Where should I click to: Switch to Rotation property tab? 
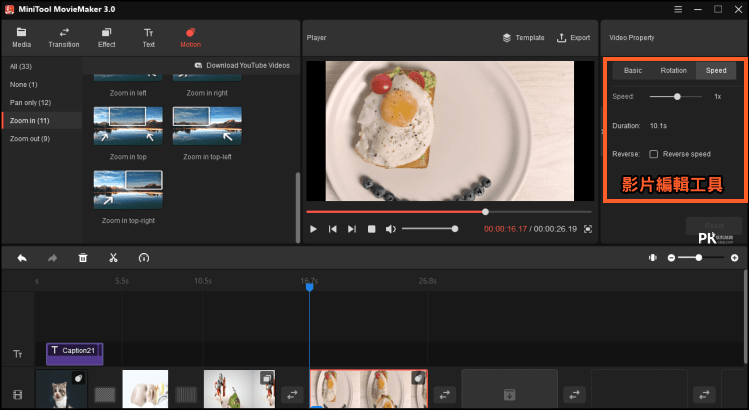[x=674, y=70]
